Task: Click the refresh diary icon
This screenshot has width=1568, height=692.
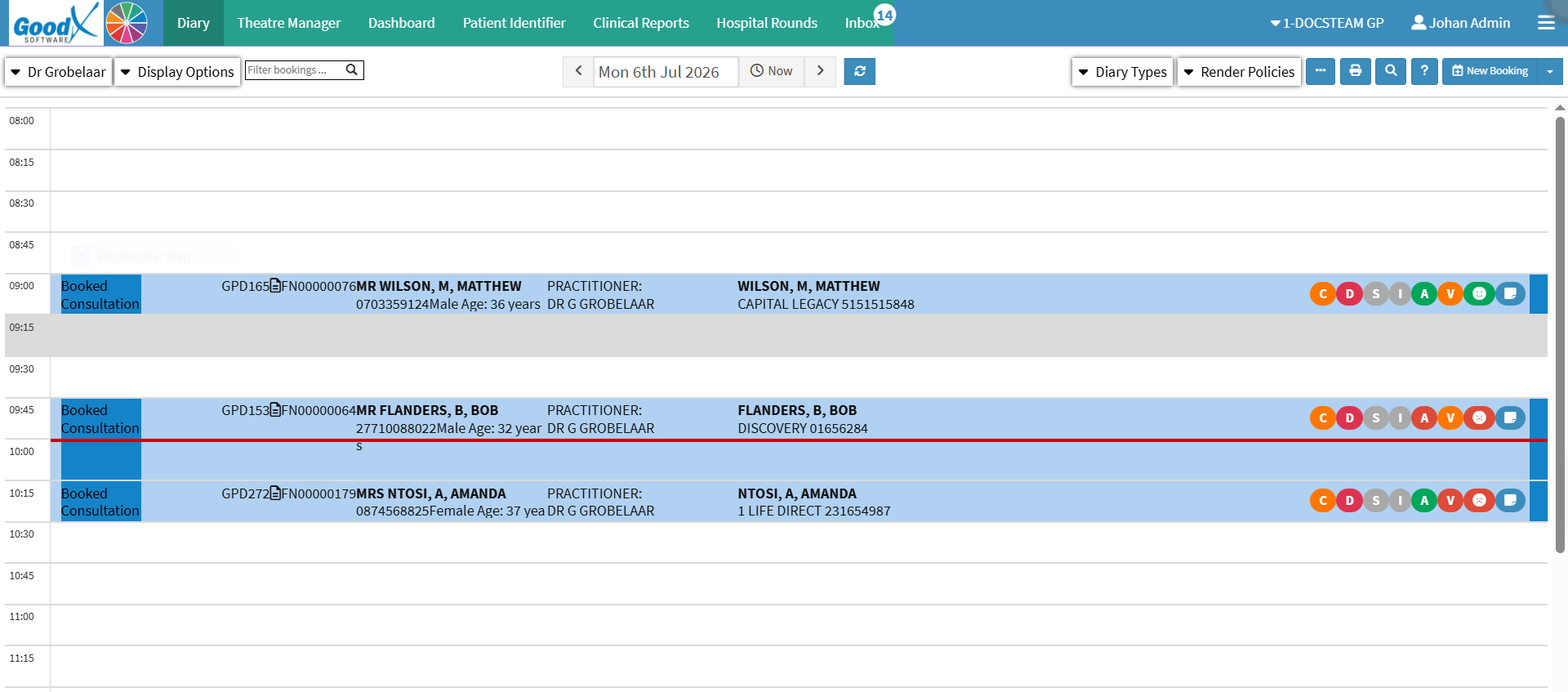Action: [859, 71]
